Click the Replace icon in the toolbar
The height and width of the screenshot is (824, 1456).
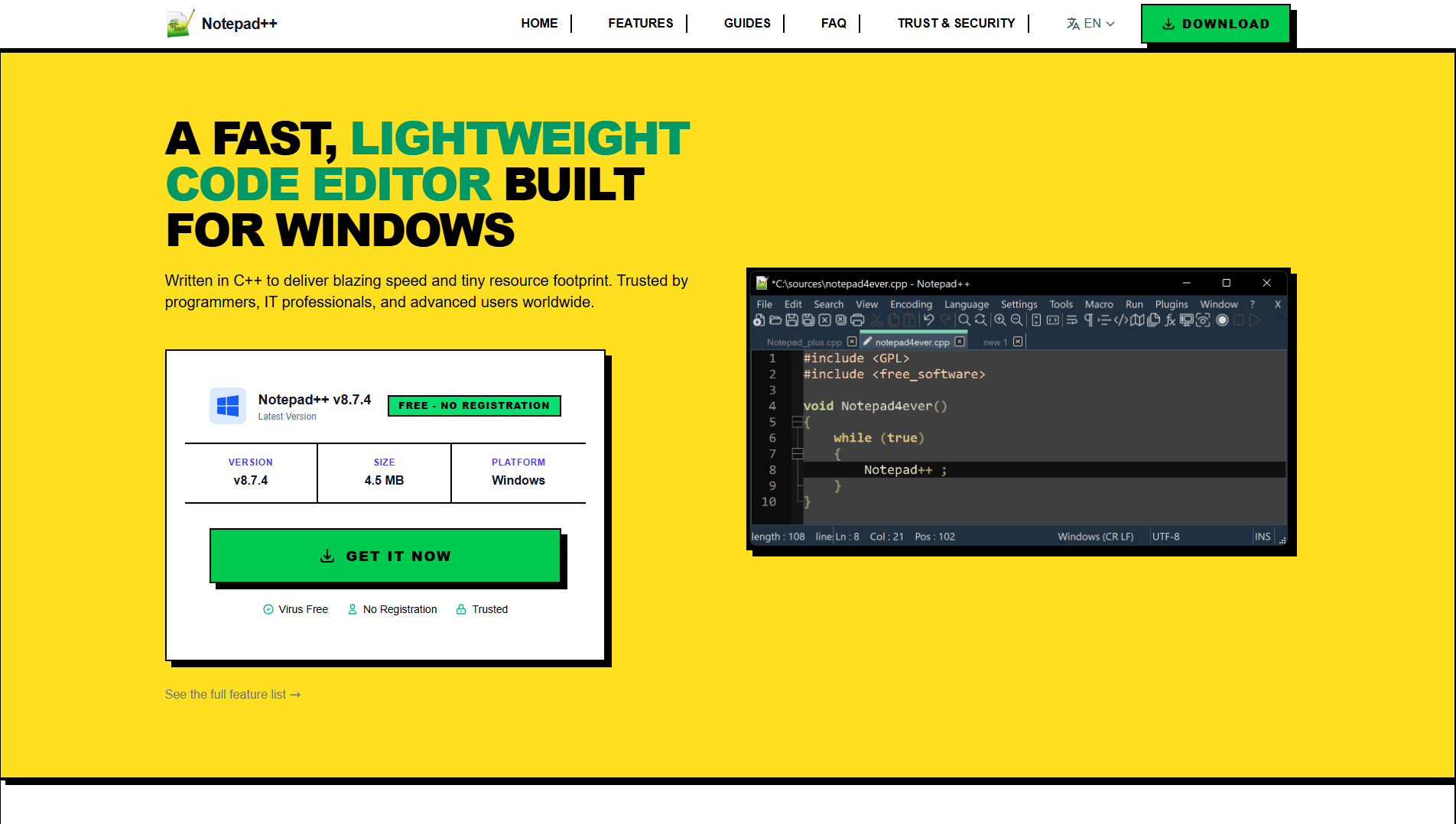coord(980,320)
